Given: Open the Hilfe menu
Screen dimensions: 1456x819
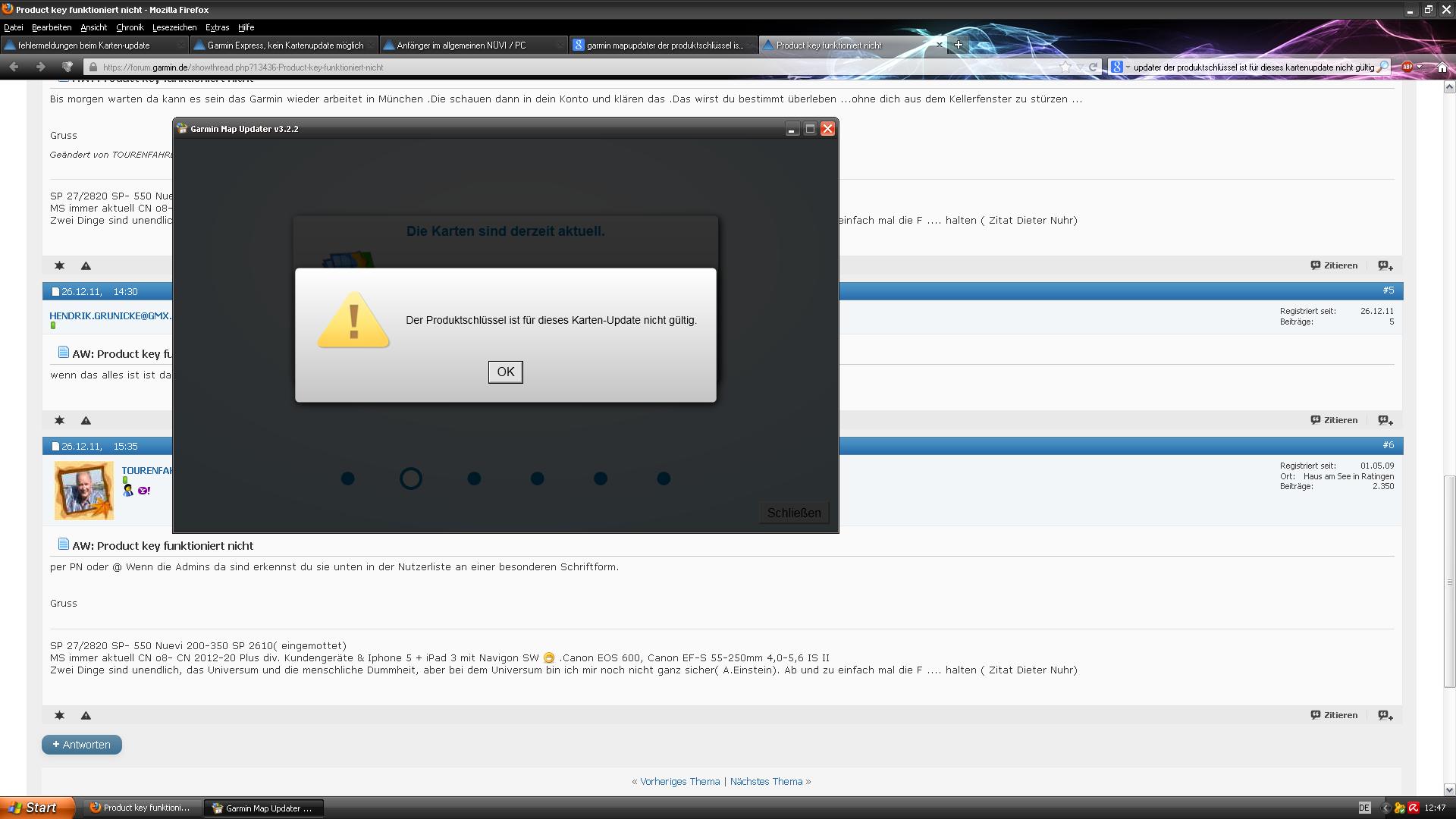Looking at the screenshot, I should (x=246, y=27).
